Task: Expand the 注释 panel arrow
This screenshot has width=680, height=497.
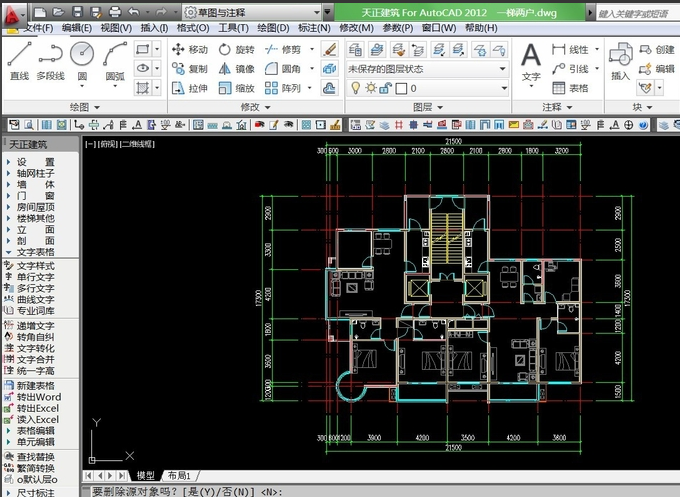Action: click(x=569, y=107)
